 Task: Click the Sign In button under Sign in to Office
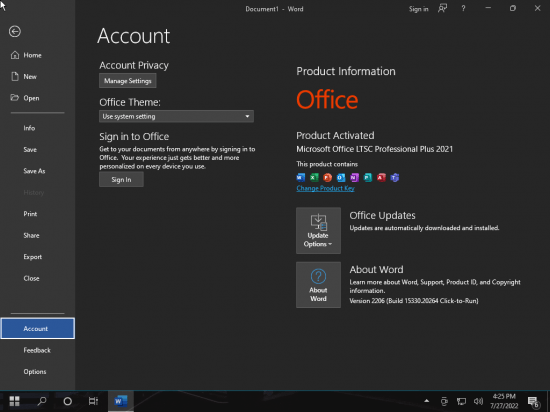tap(121, 180)
